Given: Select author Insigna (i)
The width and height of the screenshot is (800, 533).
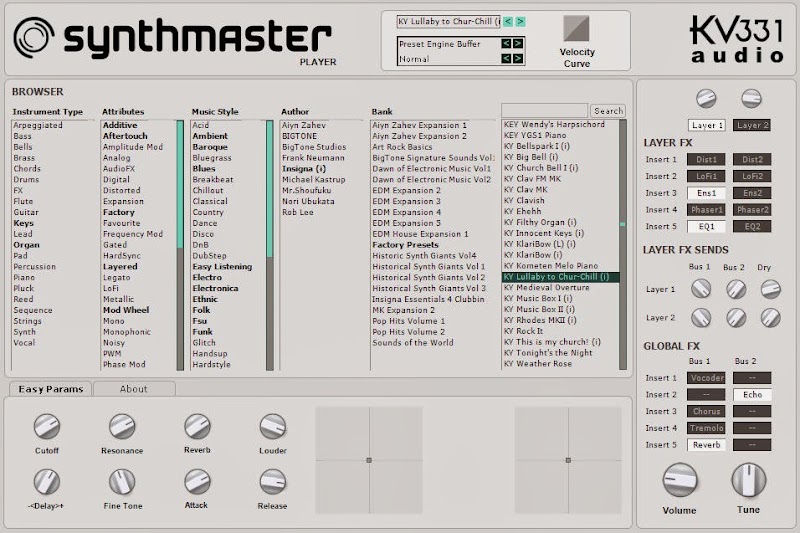Looking at the screenshot, I should click(304, 168).
